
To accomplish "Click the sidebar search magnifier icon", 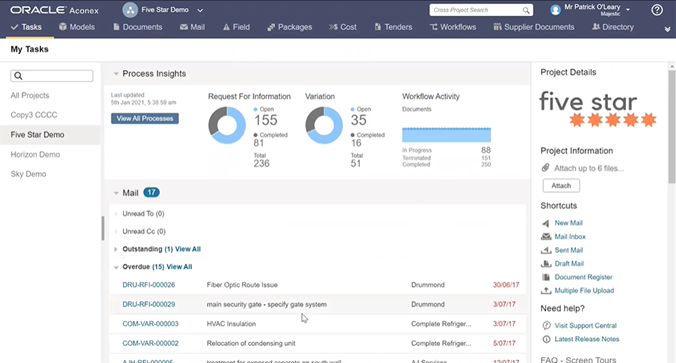I will pos(18,76).
